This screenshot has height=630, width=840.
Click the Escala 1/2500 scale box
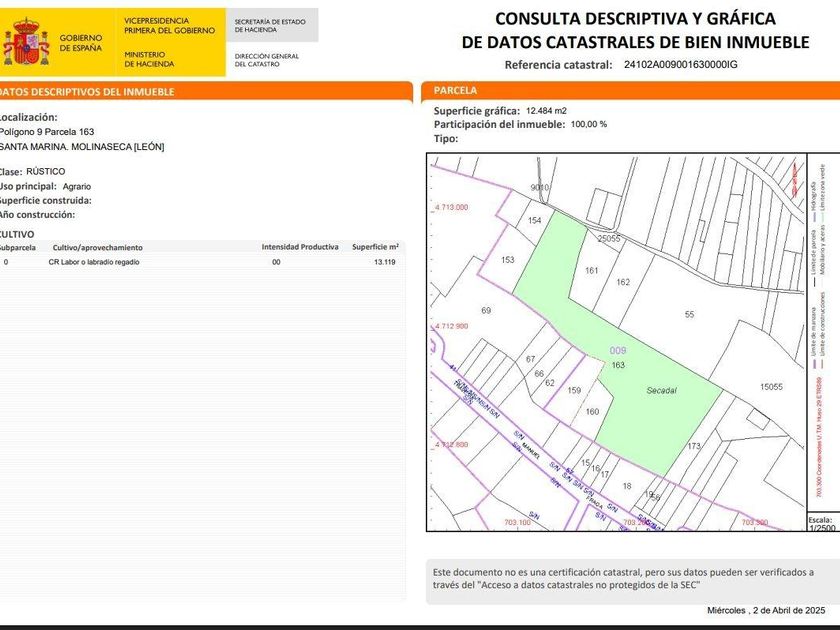(x=821, y=523)
